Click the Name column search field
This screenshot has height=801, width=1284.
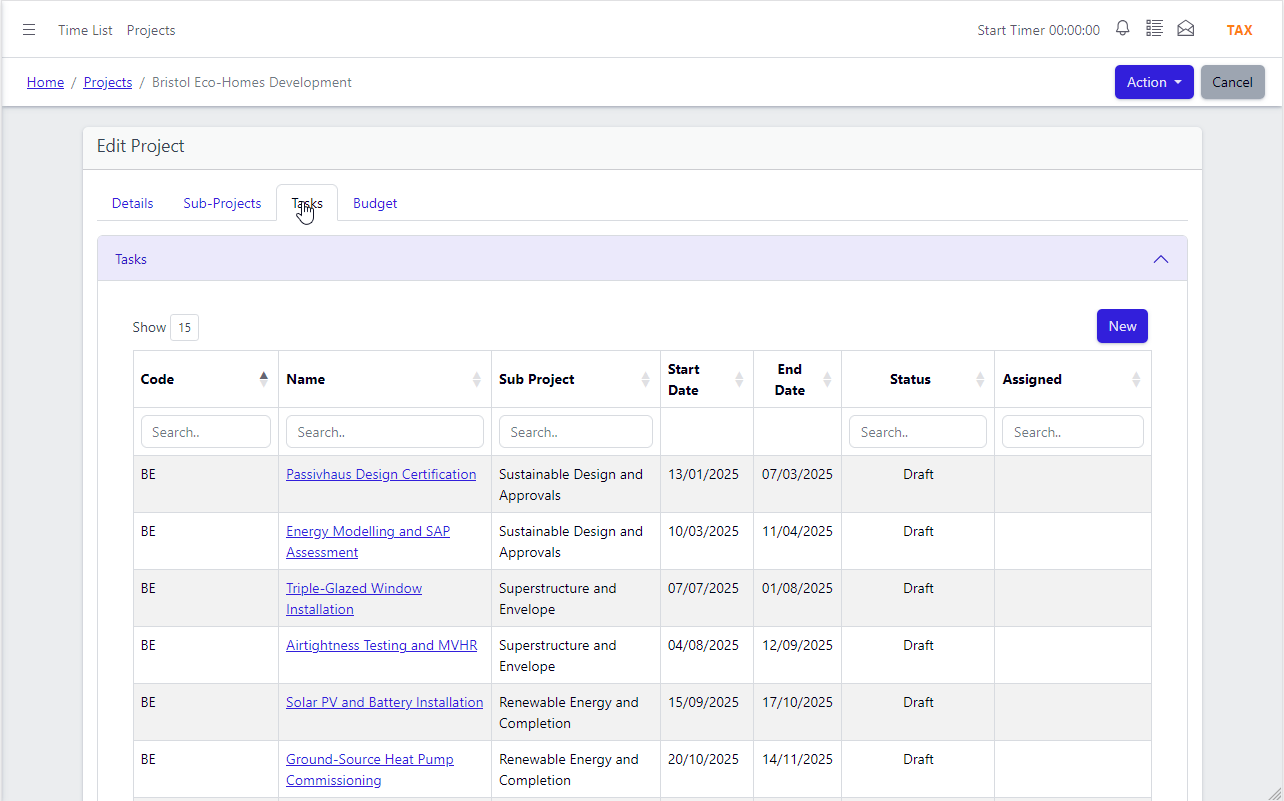click(385, 432)
